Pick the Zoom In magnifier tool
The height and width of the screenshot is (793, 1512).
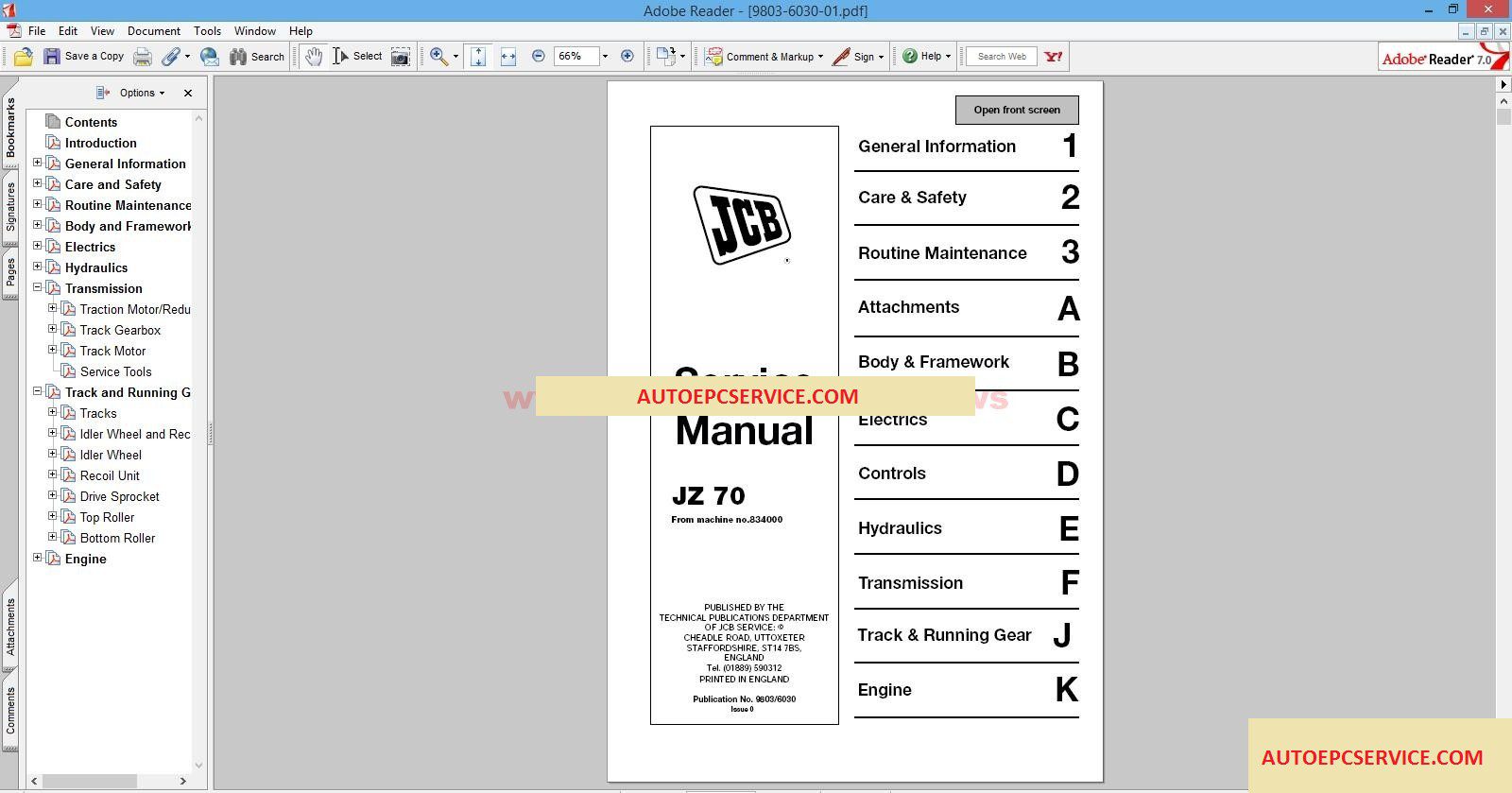[x=438, y=57]
